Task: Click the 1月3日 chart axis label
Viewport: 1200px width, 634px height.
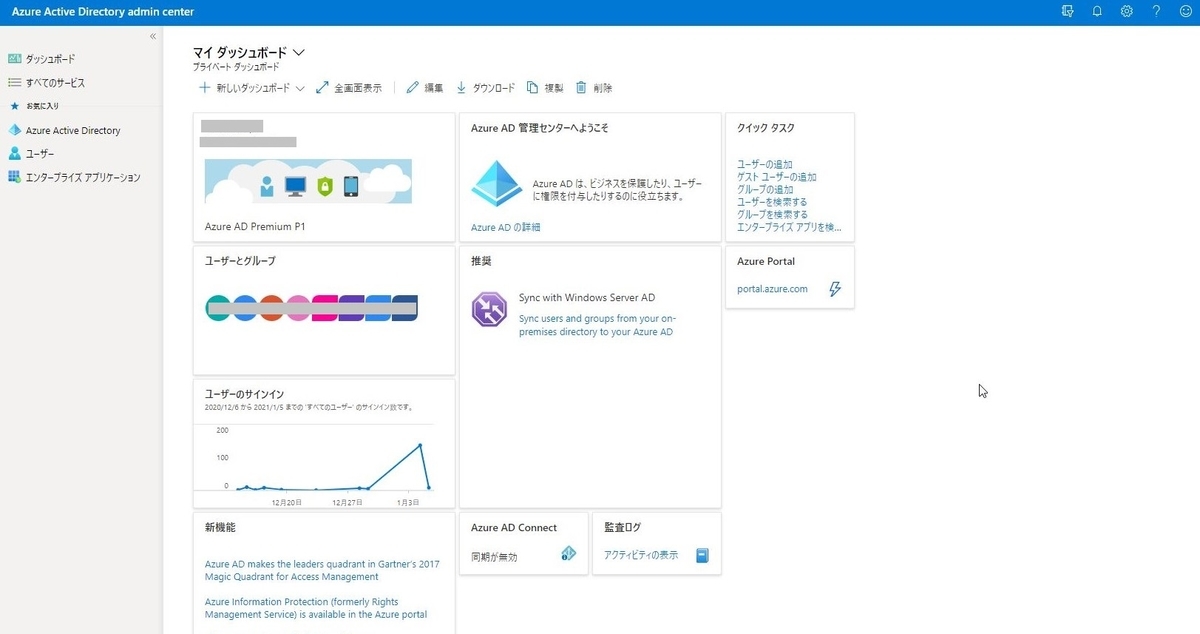Action: pos(410,503)
